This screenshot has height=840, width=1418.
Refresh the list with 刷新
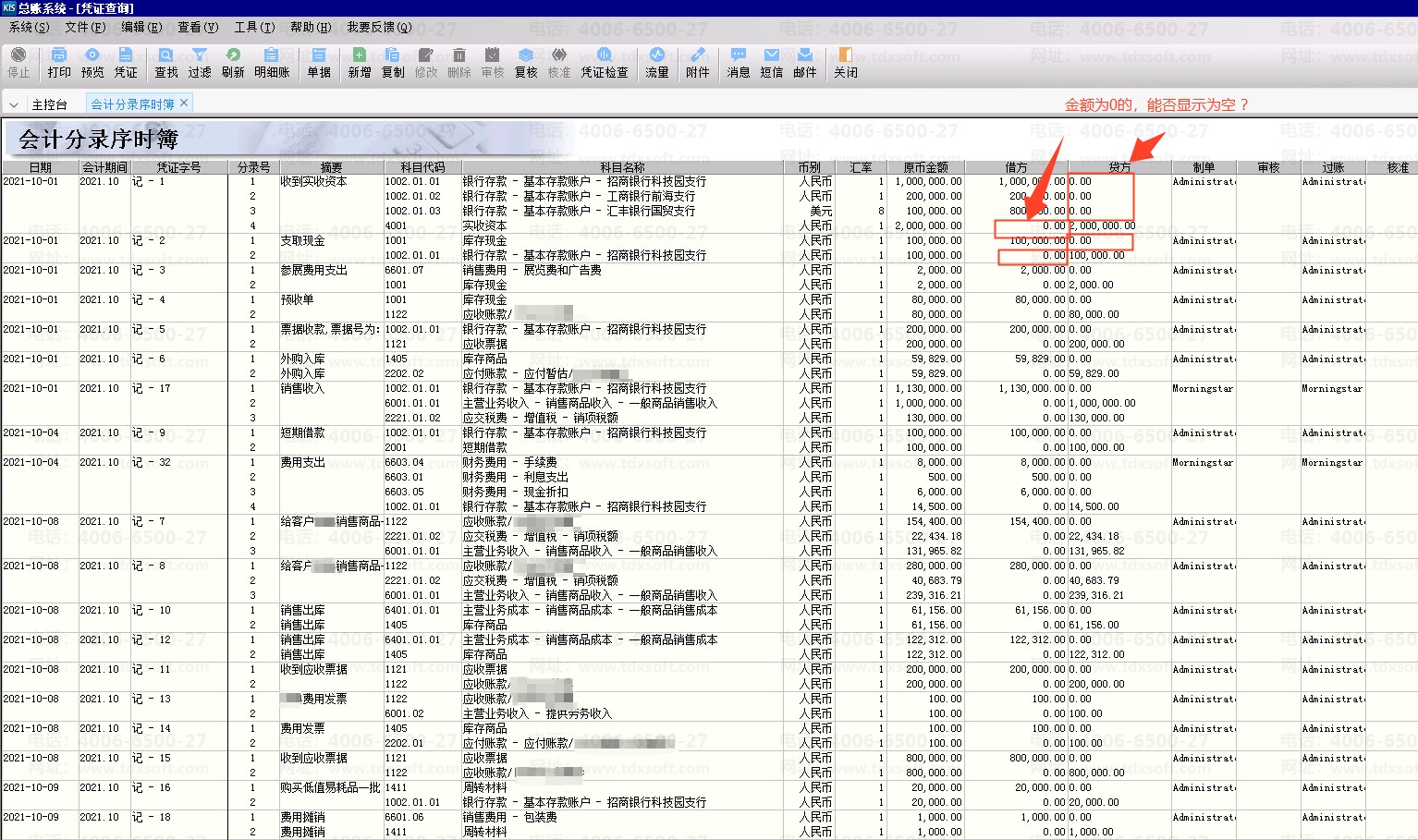click(233, 62)
